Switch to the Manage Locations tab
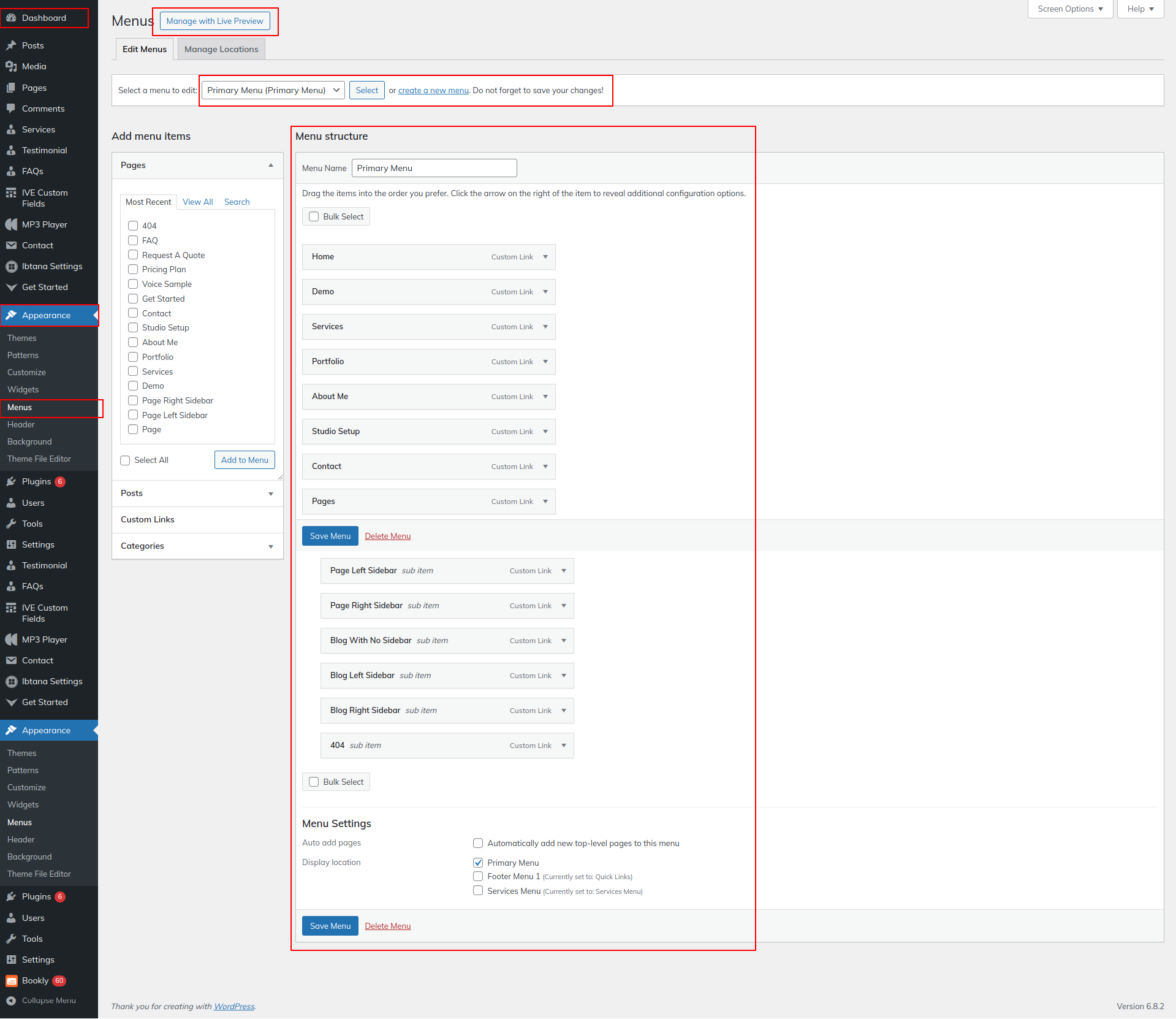 click(221, 49)
